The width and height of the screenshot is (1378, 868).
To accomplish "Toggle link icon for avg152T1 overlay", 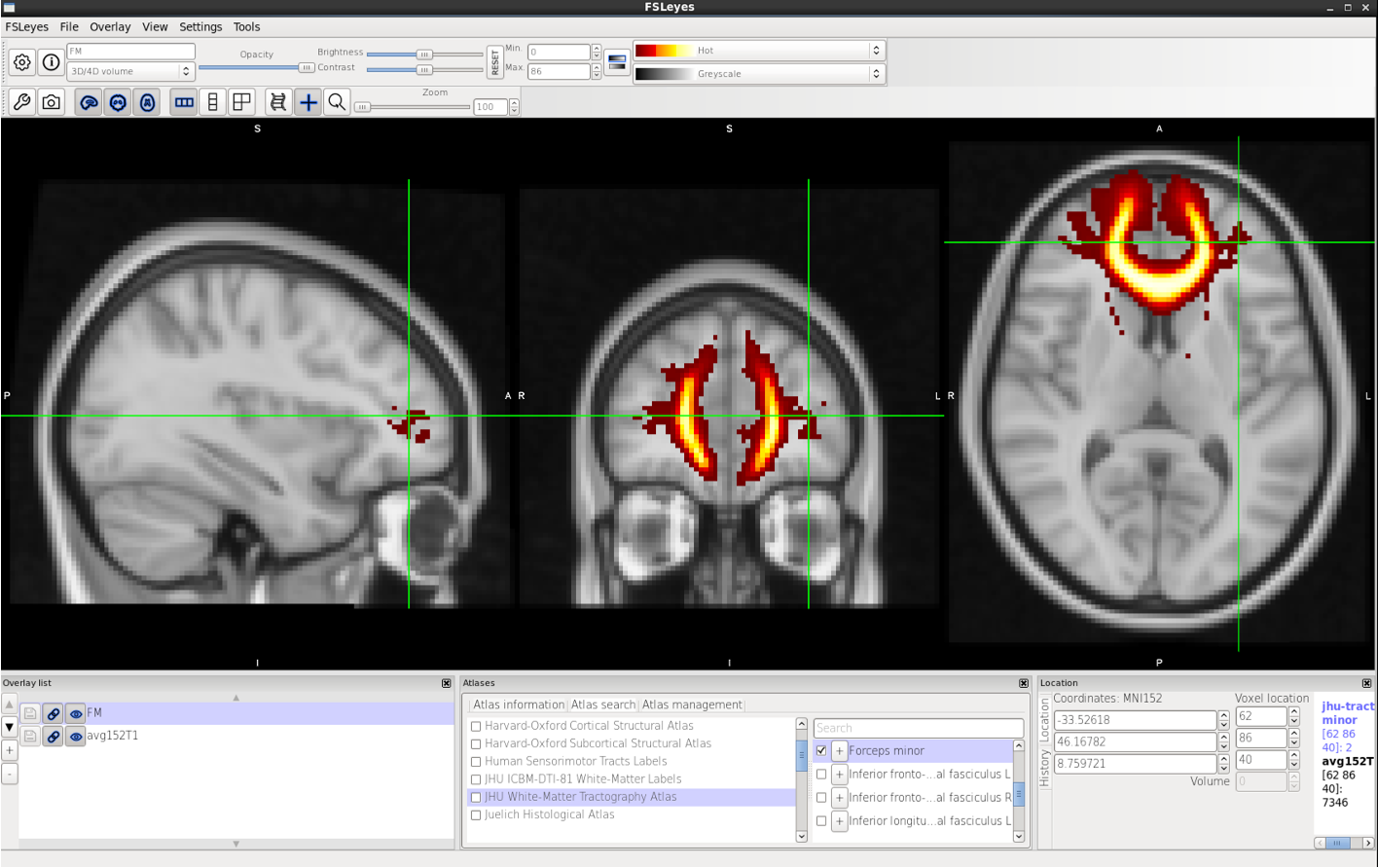I will pyautogui.click(x=54, y=736).
